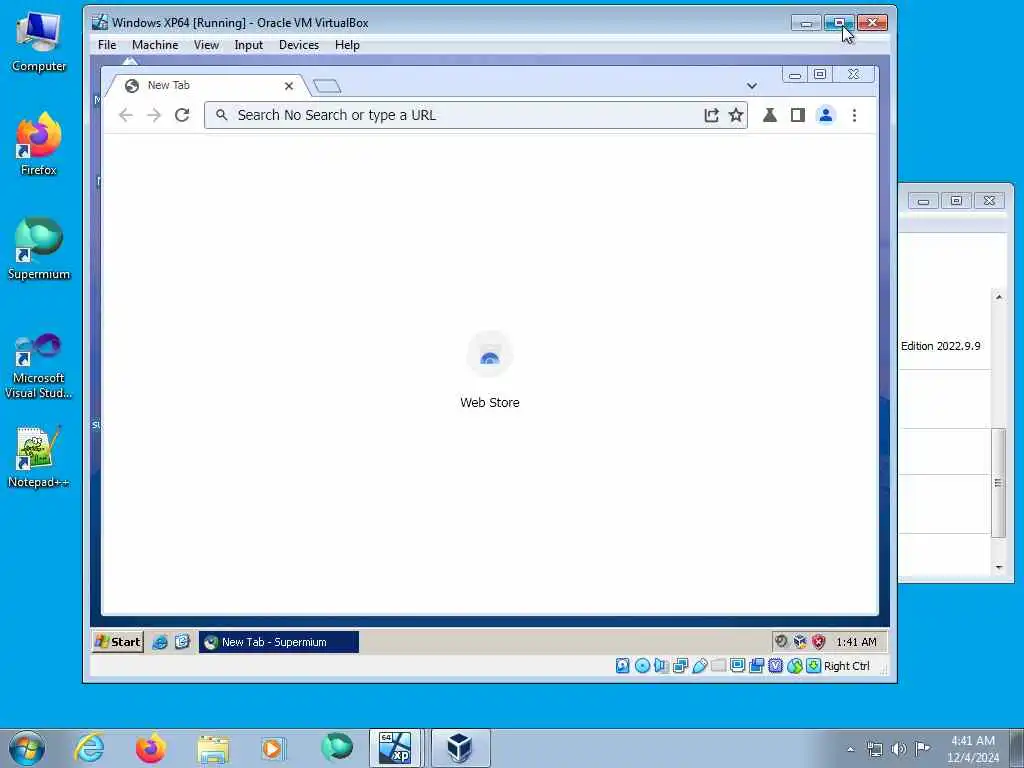Image resolution: width=1024 pixels, height=768 pixels.
Task: Click the host network tray icon
Action: coord(874,749)
